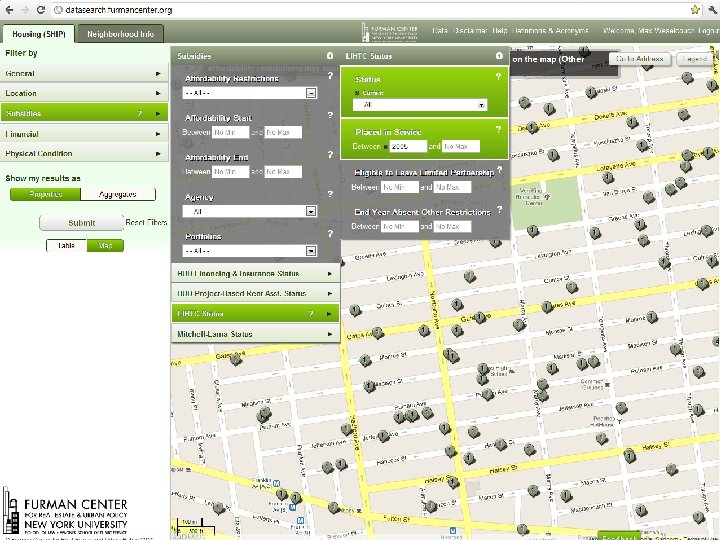Remove the Current status filter via x
The height and width of the screenshot is (540, 720).
pyautogui.click(x=357, y=93)
